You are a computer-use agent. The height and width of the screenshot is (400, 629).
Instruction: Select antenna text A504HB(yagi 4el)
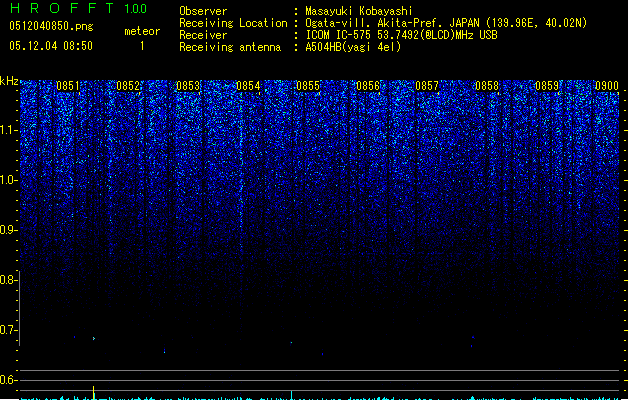pos(353,47)
